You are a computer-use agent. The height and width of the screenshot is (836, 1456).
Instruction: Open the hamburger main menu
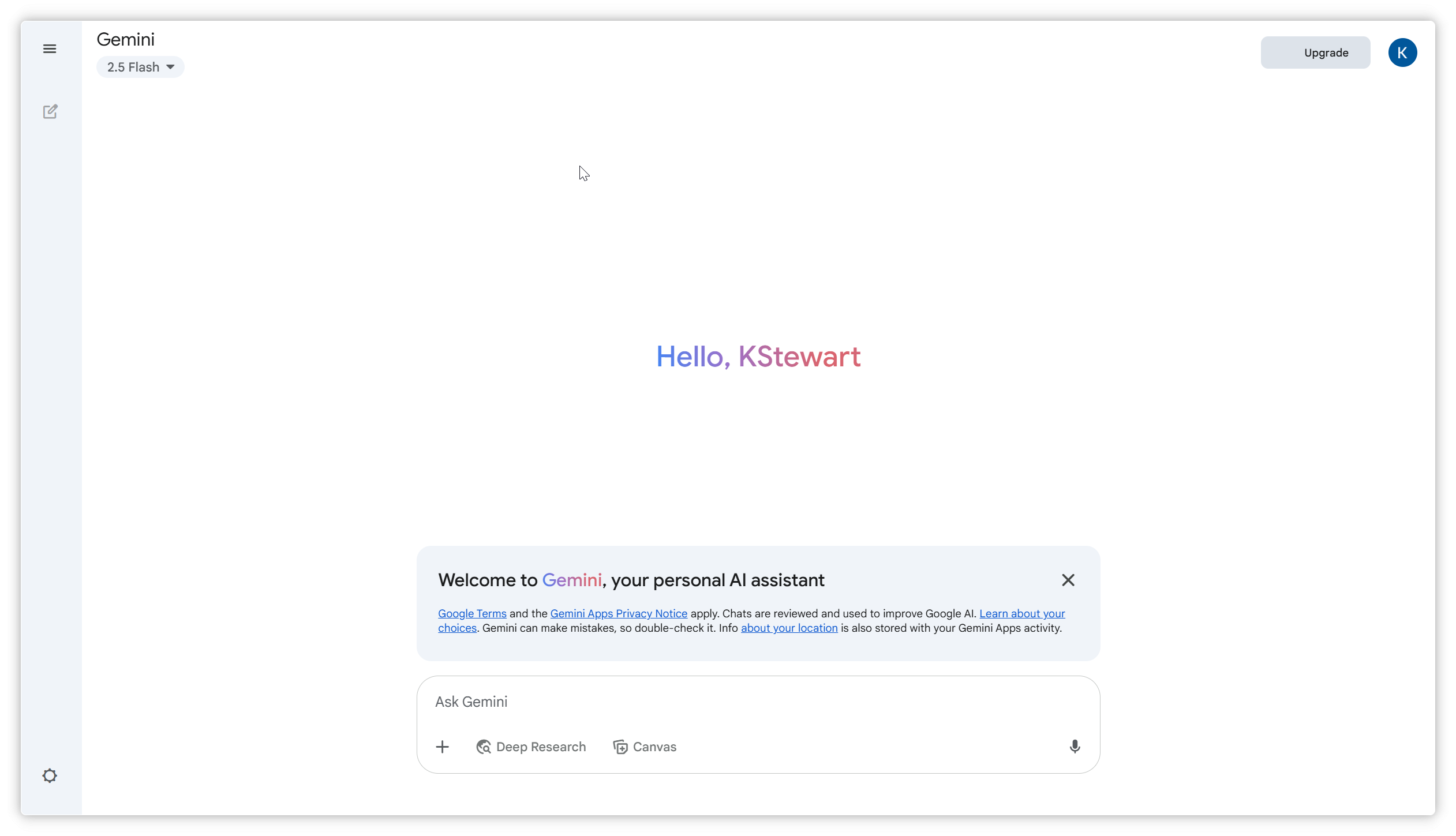tap(50, 49)
